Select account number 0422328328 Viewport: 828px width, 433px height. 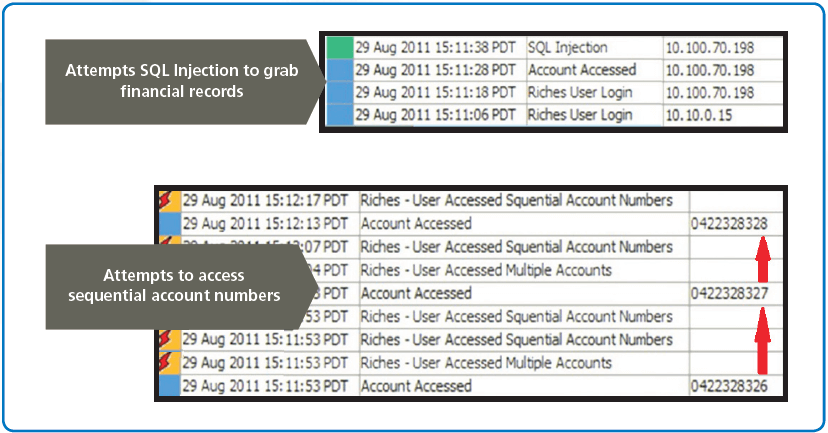pos(729,224)
